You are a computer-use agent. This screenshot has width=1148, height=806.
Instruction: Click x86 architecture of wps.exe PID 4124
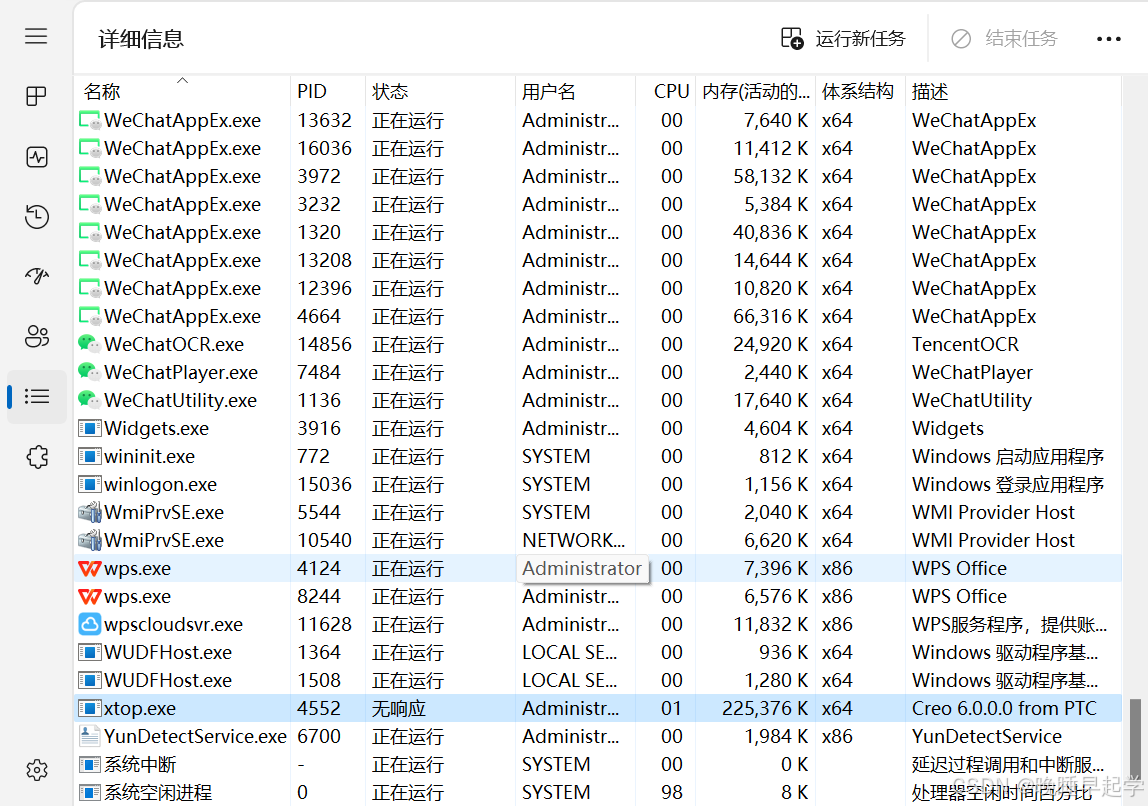point(837,569)
